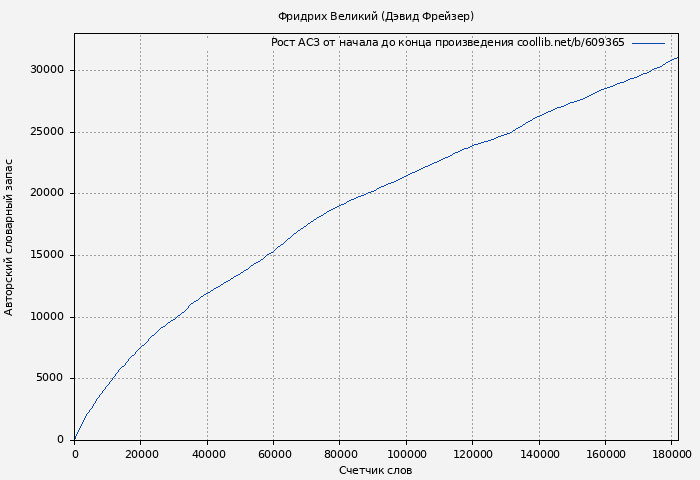Screen dimensions: 700x480
Task: Click the 120000 tick label on the x-axis
Action: [x=472, y=454]
